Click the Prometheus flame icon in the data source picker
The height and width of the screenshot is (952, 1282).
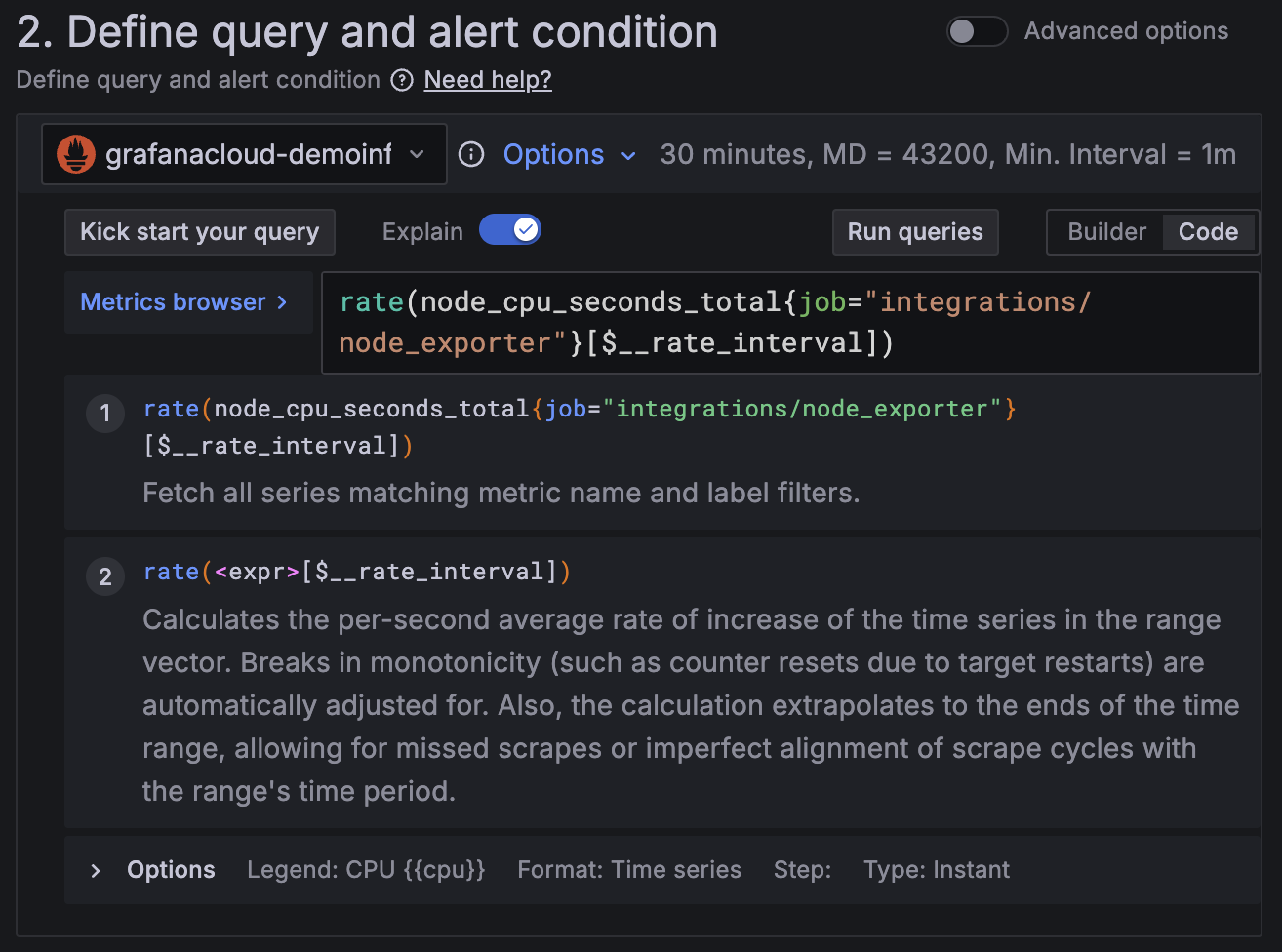(74, 153)
